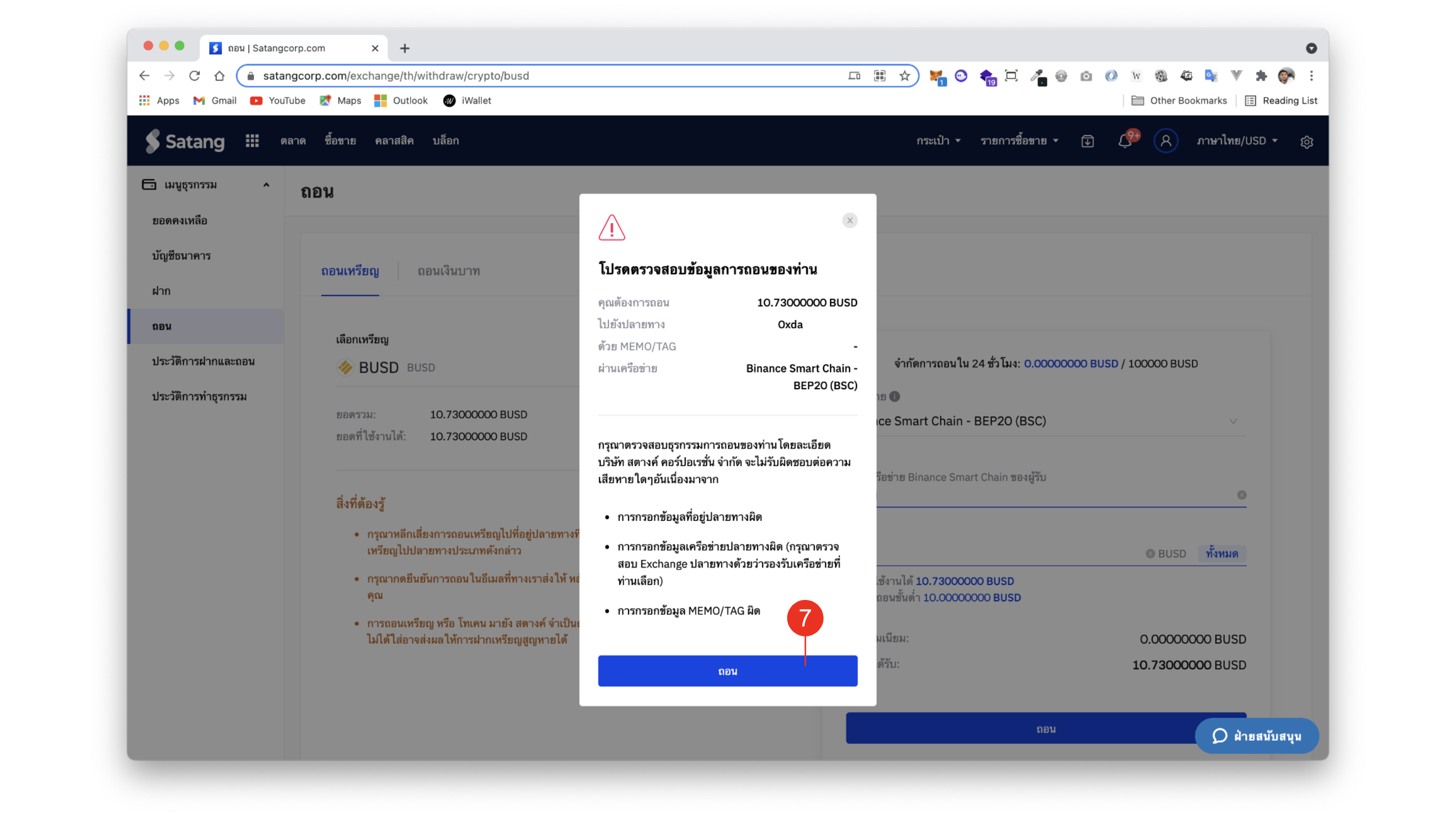Open iWallet bookmark

click(467, 100)
